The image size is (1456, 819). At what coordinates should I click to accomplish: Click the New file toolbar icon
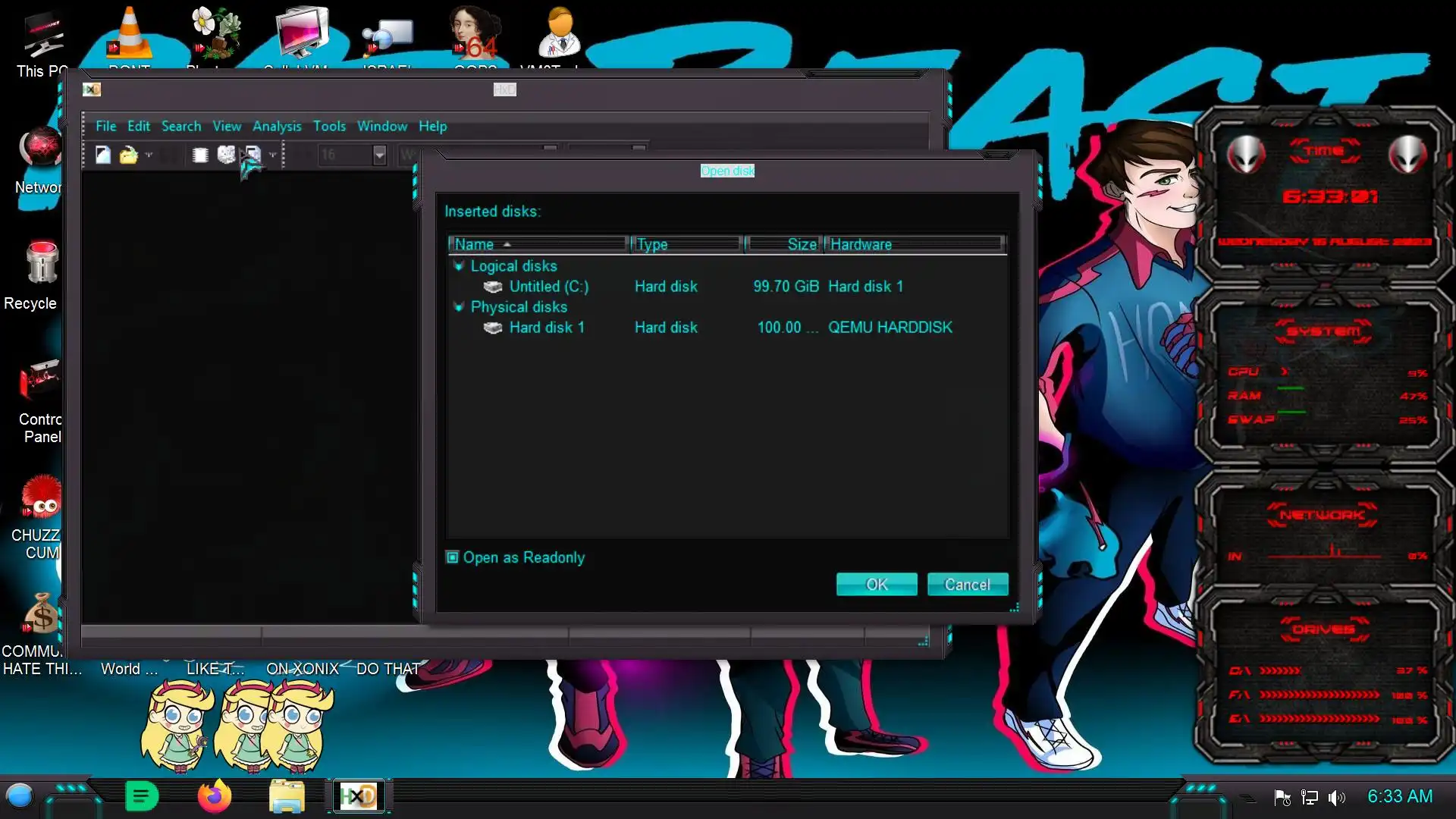[x=103, y=155]
